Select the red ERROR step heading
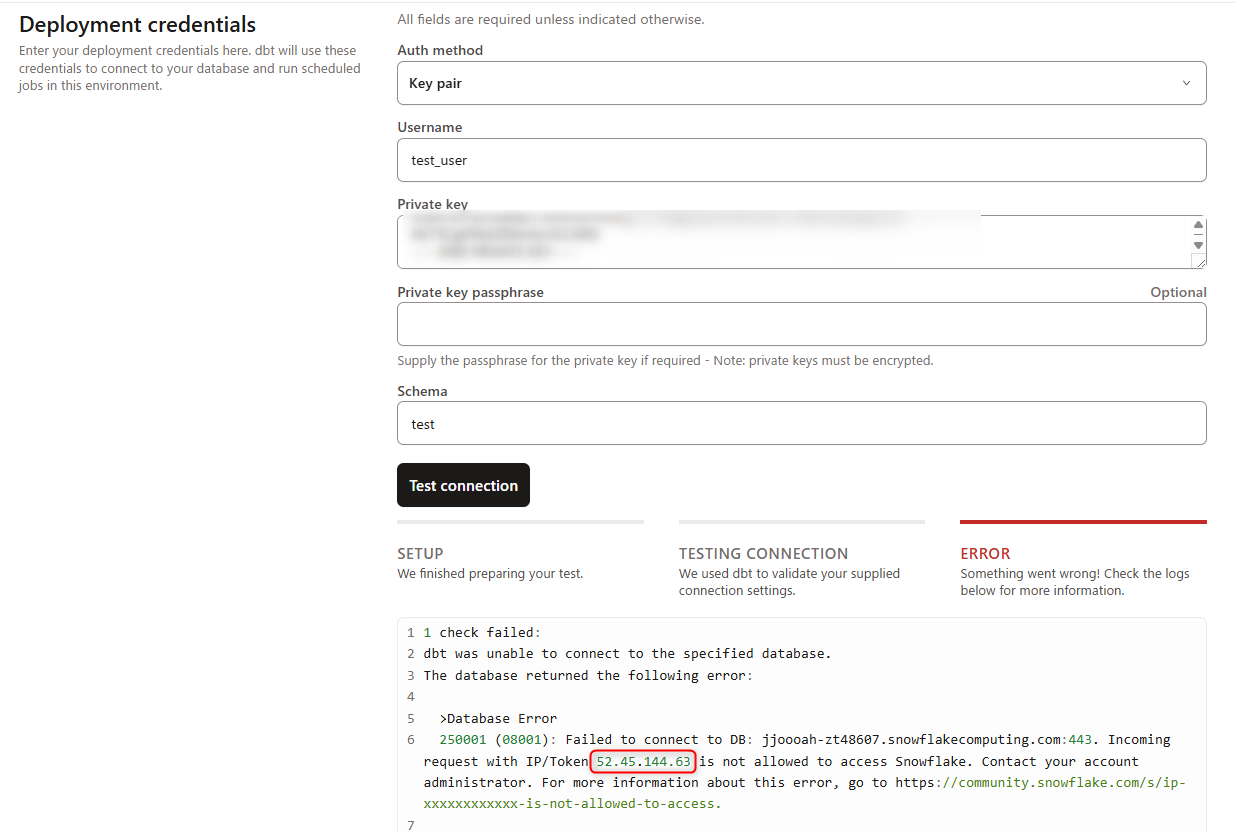Image resolution: width=1235 pixels, height=832 pixels. pyautogui.click(x=985, y=553)
